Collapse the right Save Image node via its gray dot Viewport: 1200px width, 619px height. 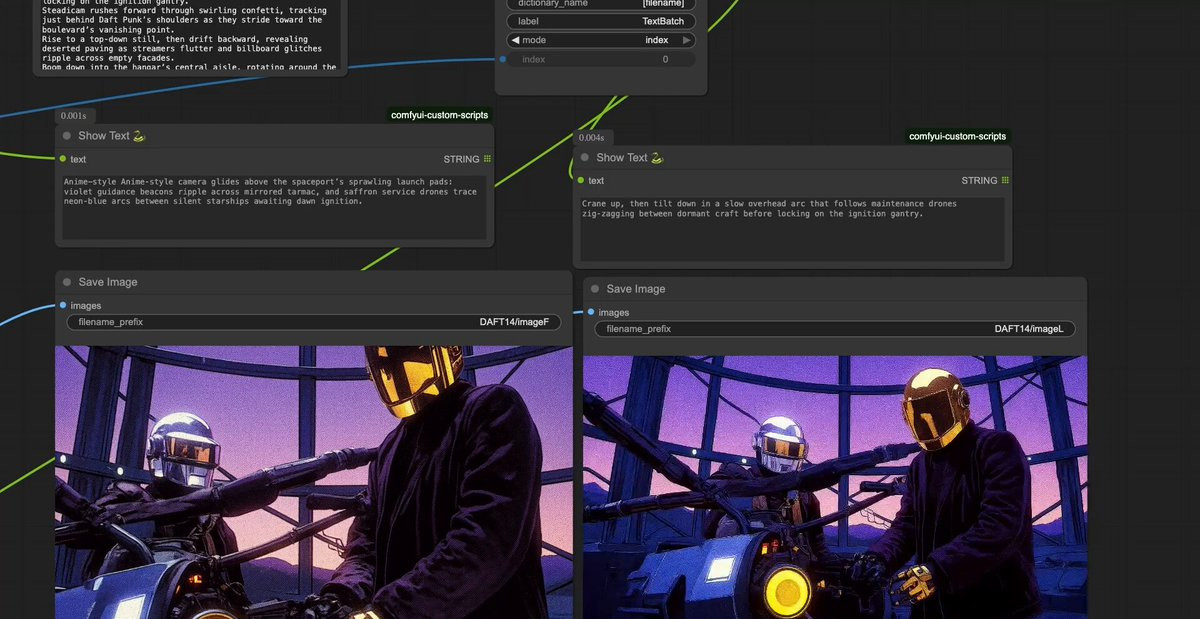595,289
